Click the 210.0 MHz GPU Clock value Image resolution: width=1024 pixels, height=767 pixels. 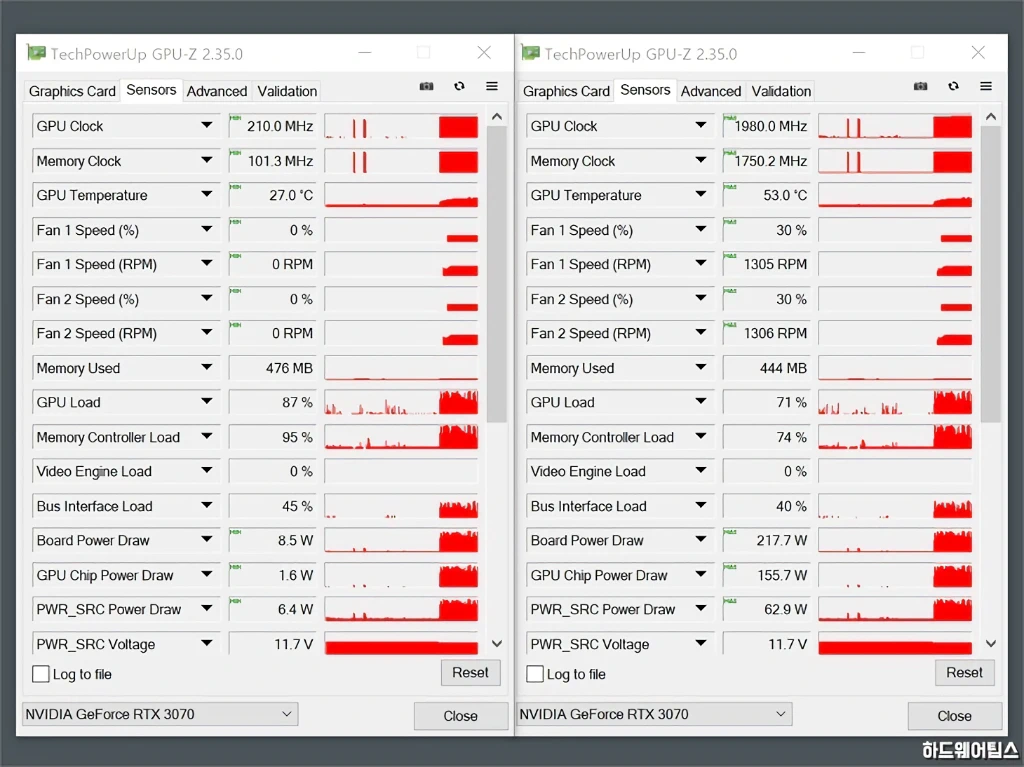click(x=280, y=126)
